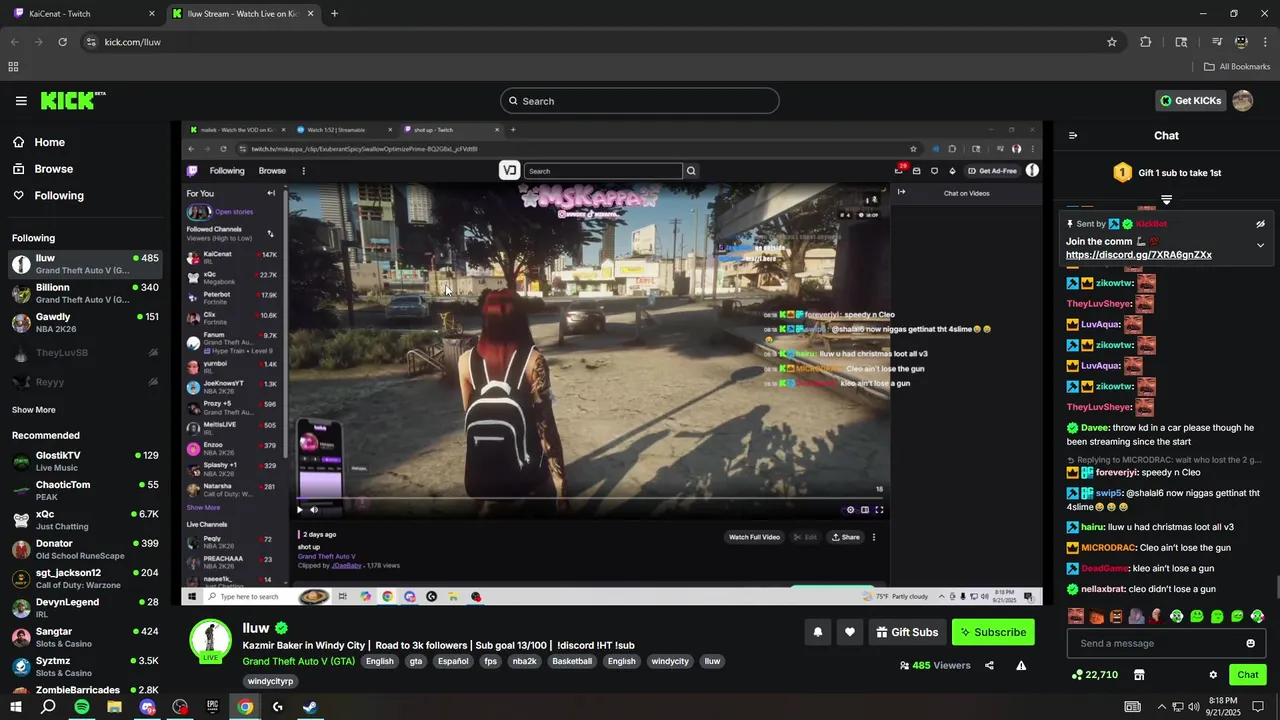The image size is (1280, 720).
Task: Open recommended channel Donator
Action: point(85,549)
